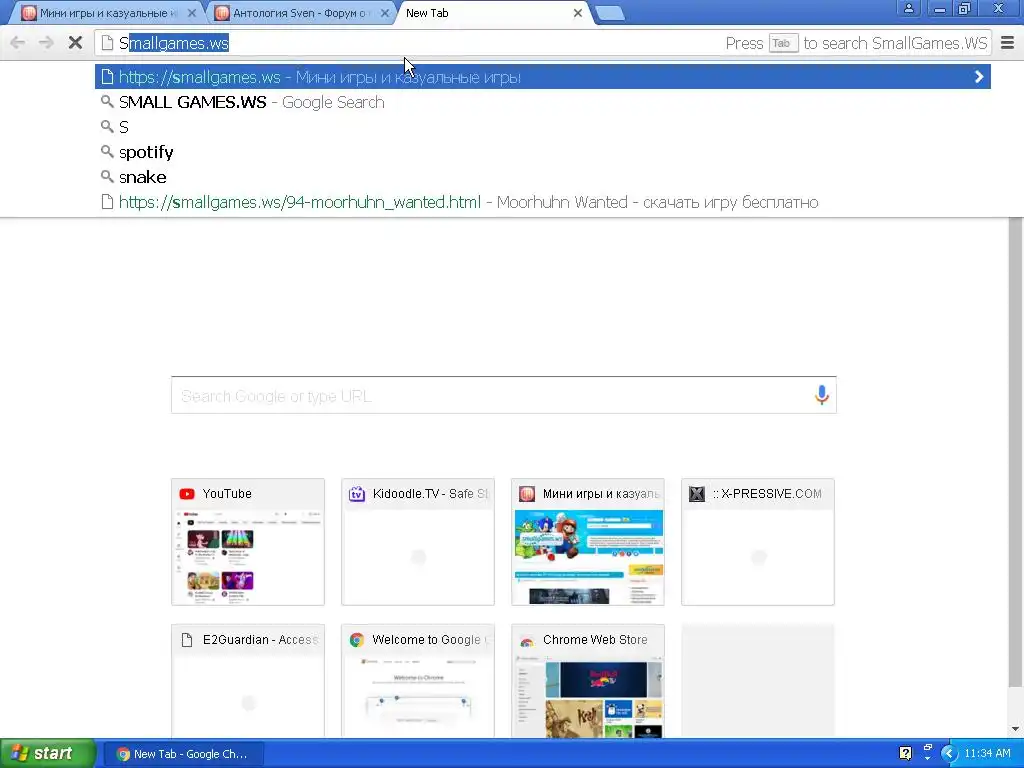This screenshot has height=768, width=1024.
Task: Pick the spotify search suggestion
Action: pyautogui.click(x=542, y=152)
